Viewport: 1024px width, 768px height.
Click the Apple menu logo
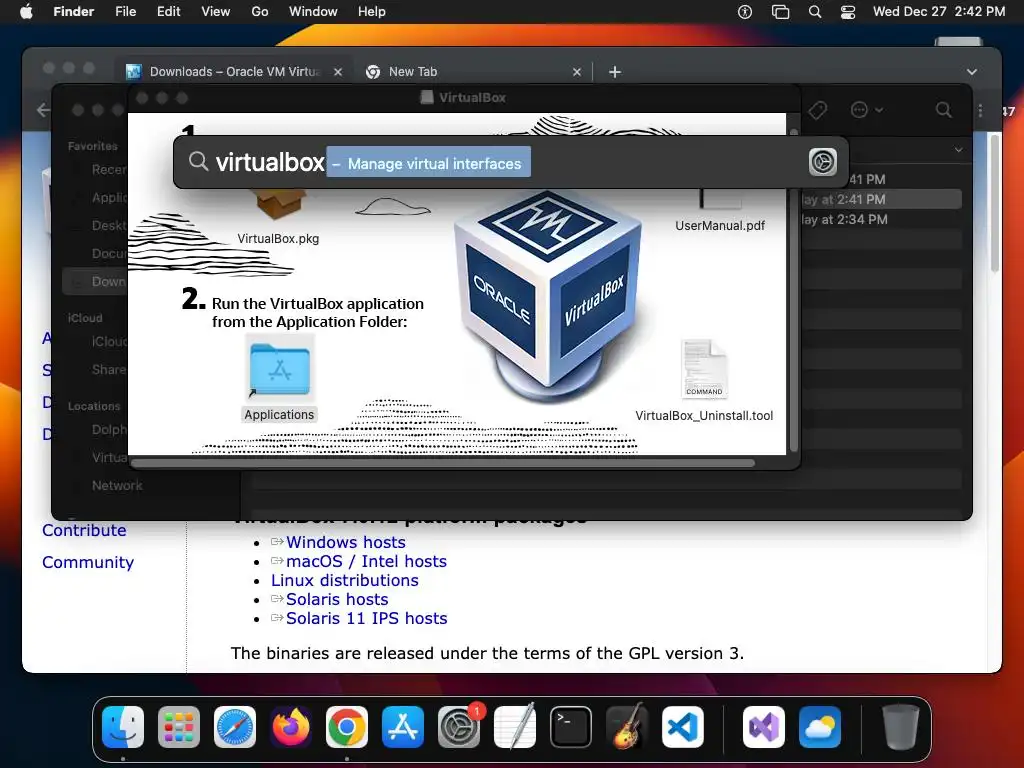(x=26, y=12)
